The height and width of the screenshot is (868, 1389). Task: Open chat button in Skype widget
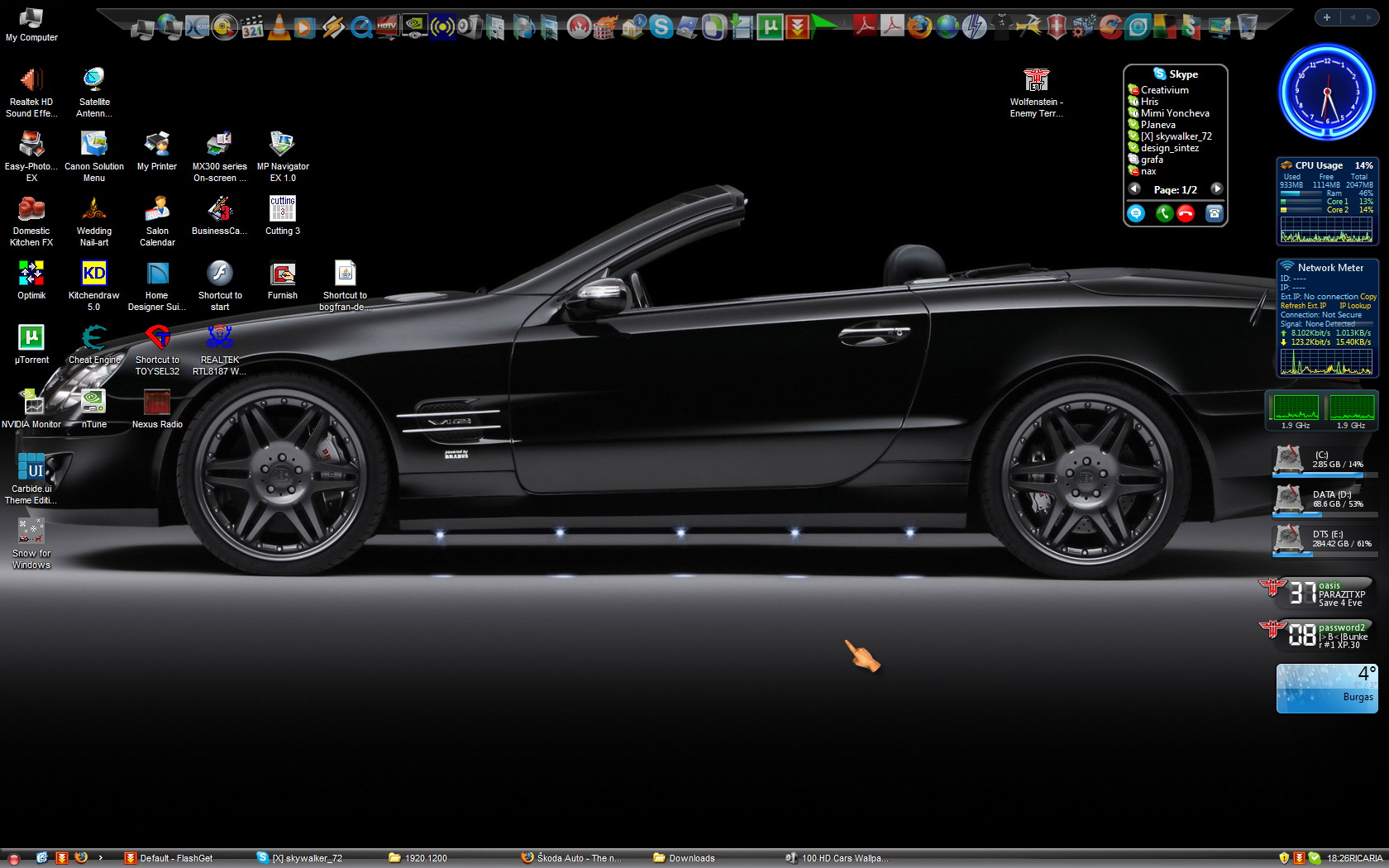tap(1136, 213)
